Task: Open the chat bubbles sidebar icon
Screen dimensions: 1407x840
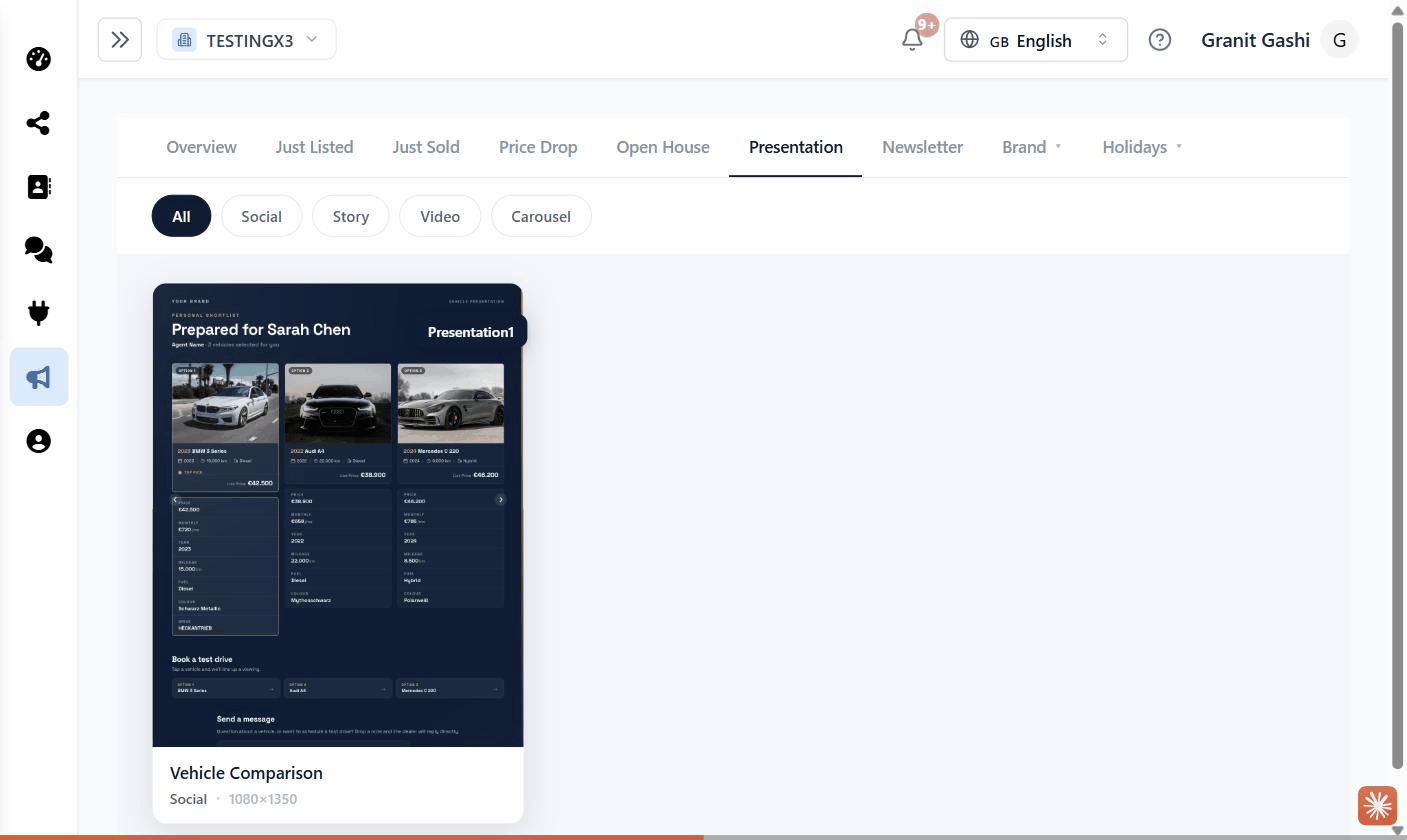Action: point(38,250)
